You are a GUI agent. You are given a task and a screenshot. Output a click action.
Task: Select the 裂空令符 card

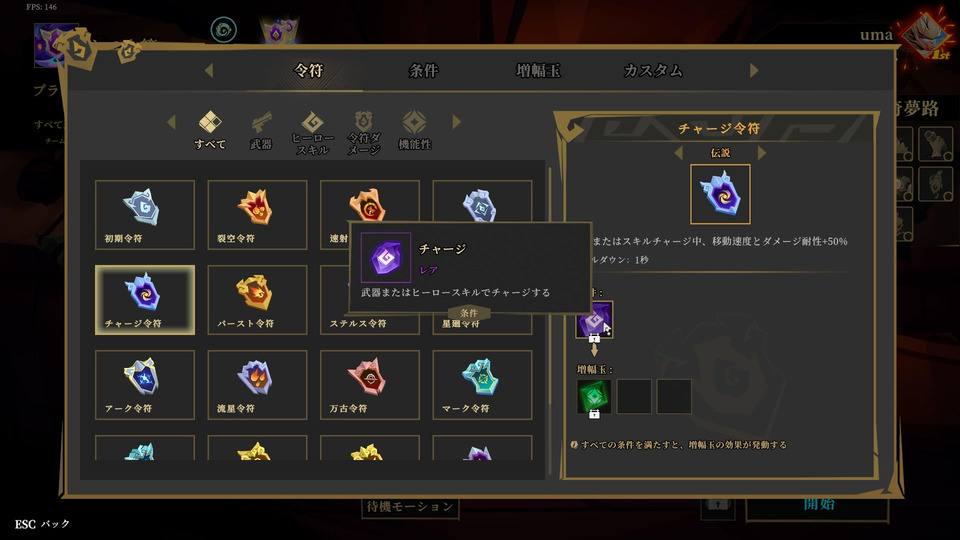(257, 214)
